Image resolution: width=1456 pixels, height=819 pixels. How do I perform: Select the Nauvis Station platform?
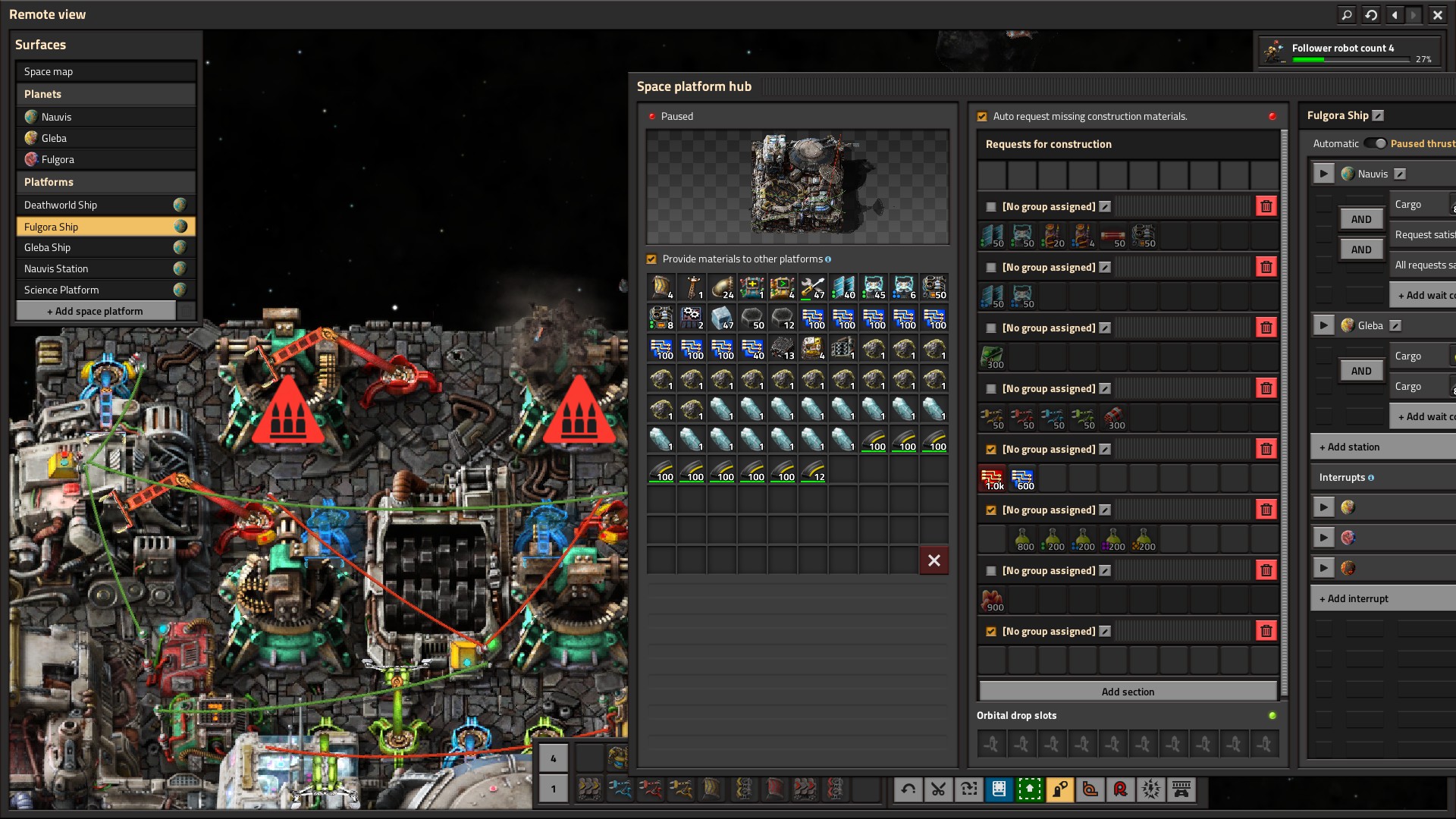tap(106, 268)
